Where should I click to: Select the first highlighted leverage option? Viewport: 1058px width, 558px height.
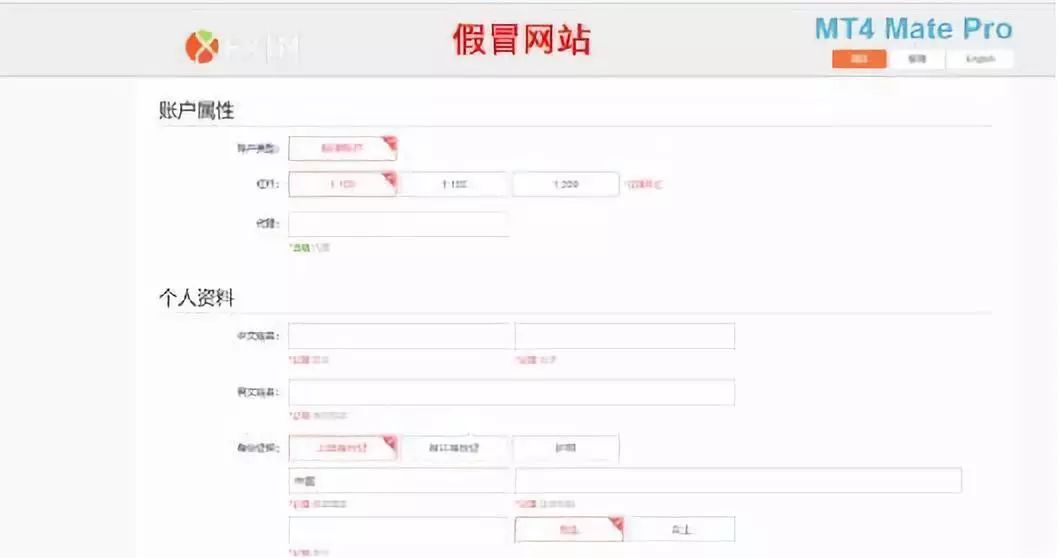coord(342,184)
